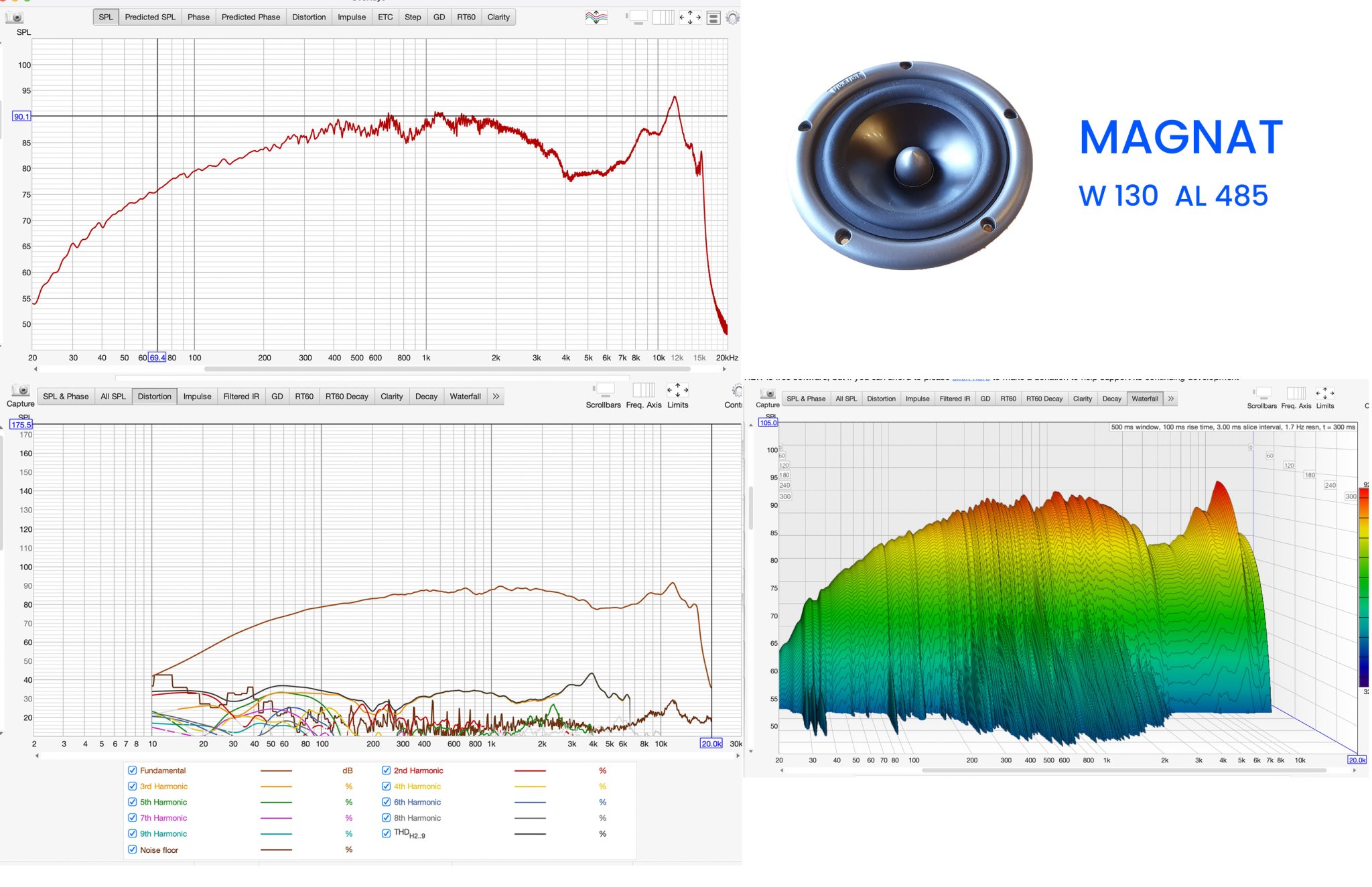Click Freq. Axis icon in Waterfall panel
1372x887 pixels.
tap(1296, 393)
